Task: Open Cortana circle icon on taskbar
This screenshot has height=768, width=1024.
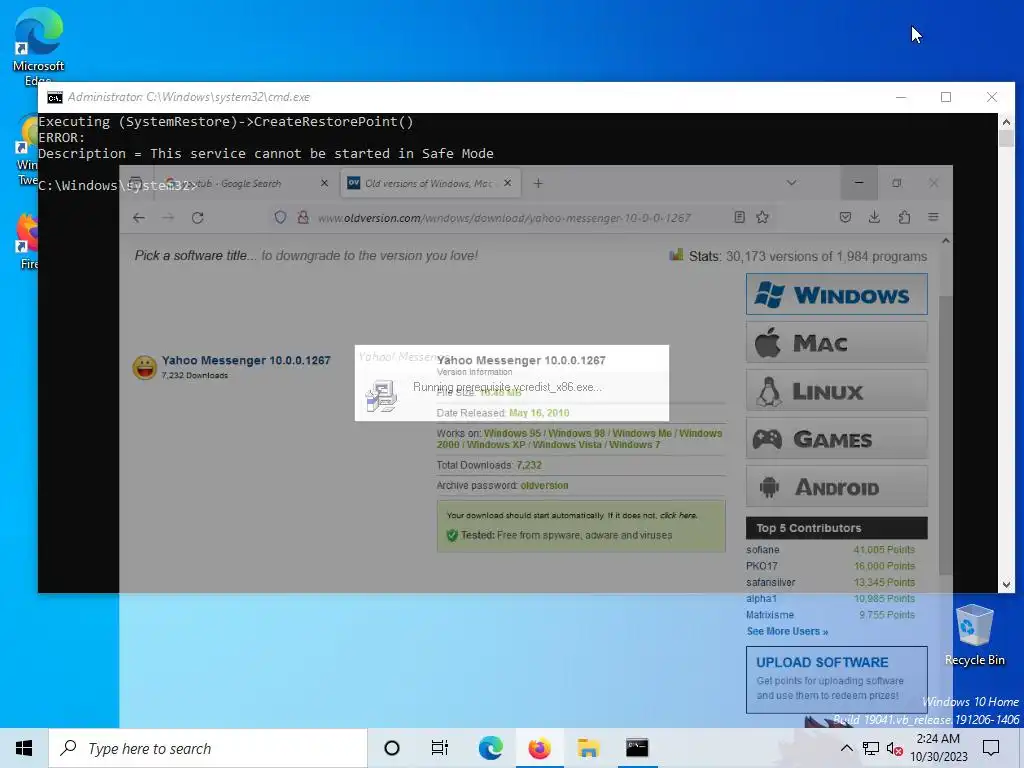Action: coord(392,748)
